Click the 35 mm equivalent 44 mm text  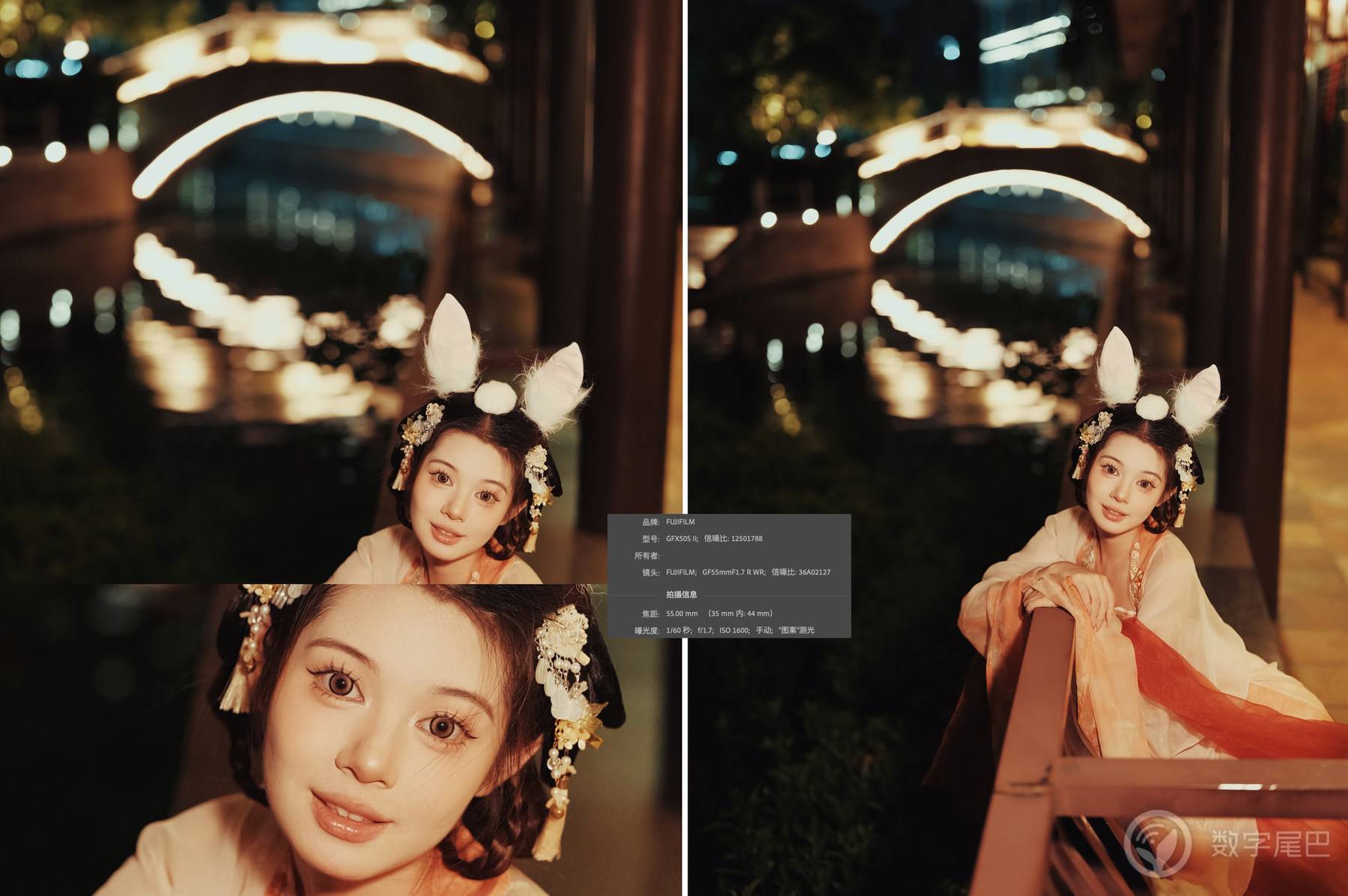[x=740, y=613]
